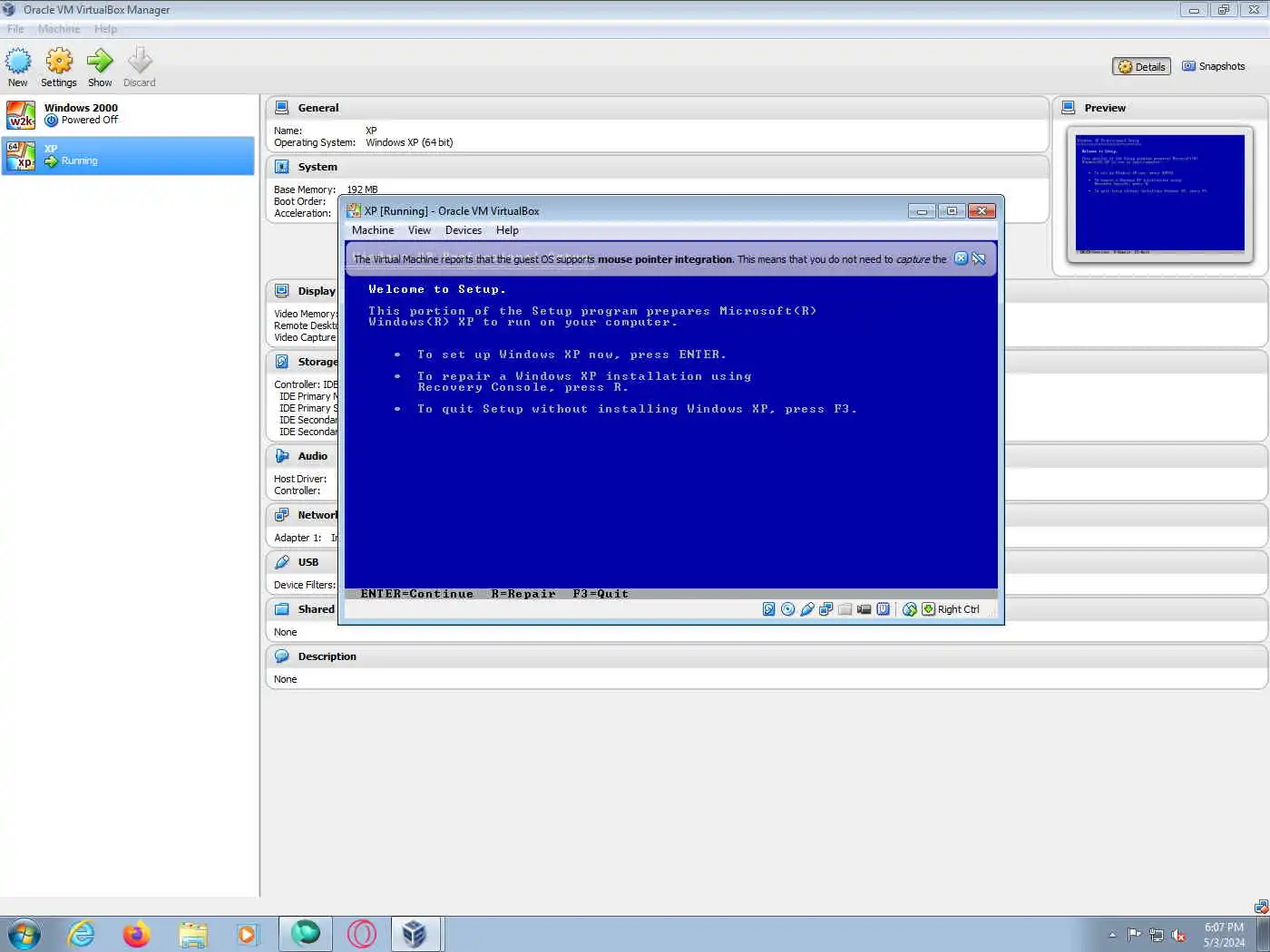
Task: Click hard disk activity icon in VM status bar
Action: 769,609
